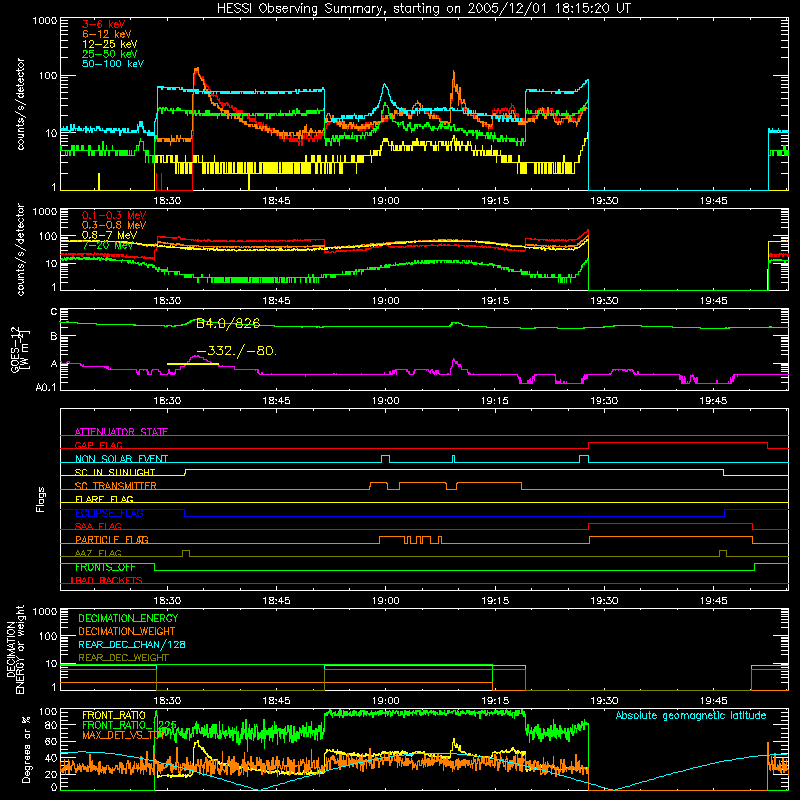This screenshot has height=800, width=800.
Task: Click the DECIMATION ENERGY or weight axis title
Action: tap(15, 649)
